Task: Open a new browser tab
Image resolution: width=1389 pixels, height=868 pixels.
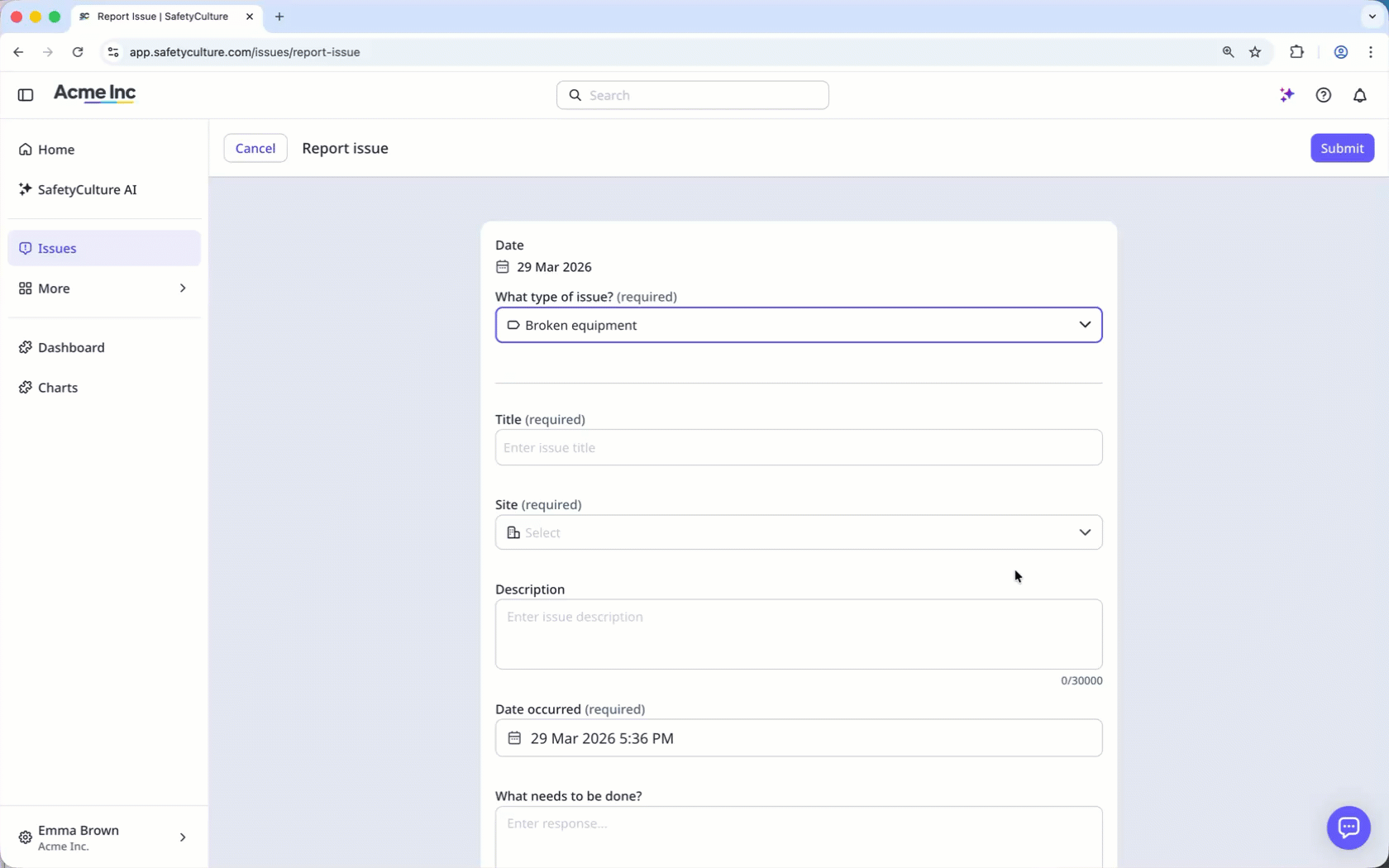Action: tap(279, 17)
